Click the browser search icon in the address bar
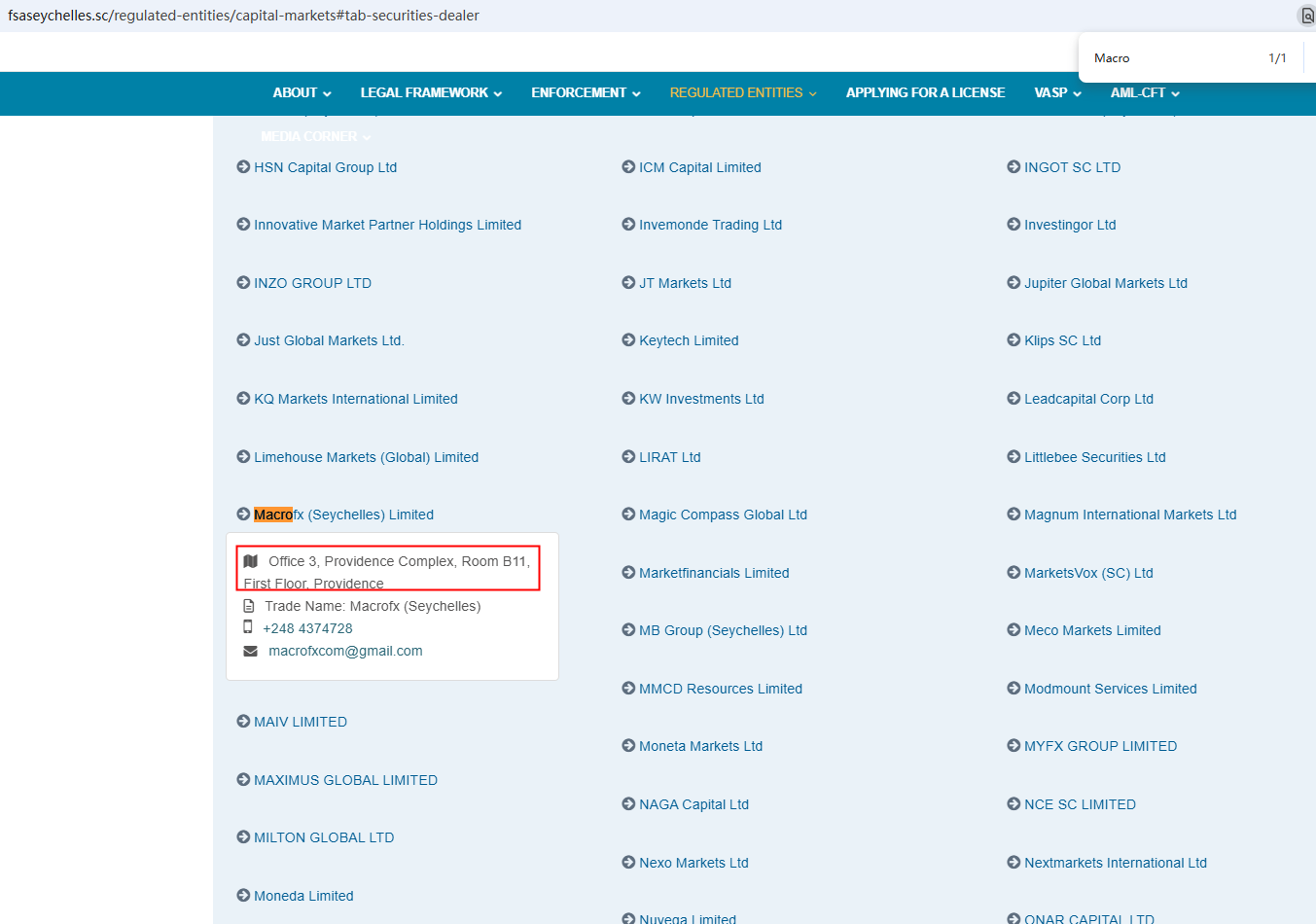The width and height of the screenshot is (1316, 924). (1307, 16)
